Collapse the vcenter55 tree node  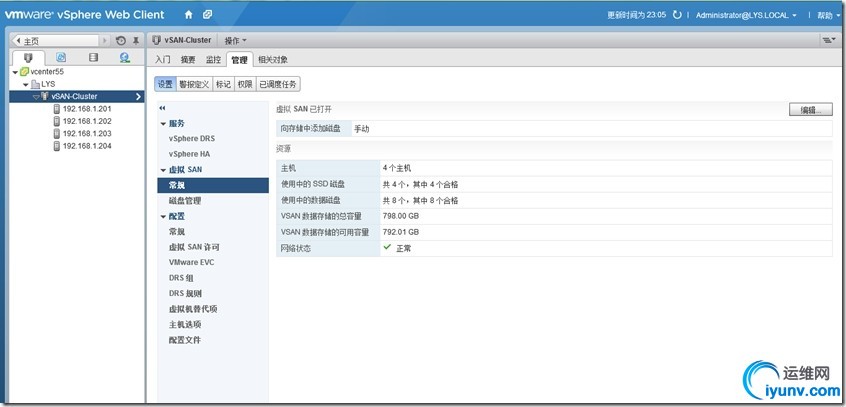[x=15, y=72]
